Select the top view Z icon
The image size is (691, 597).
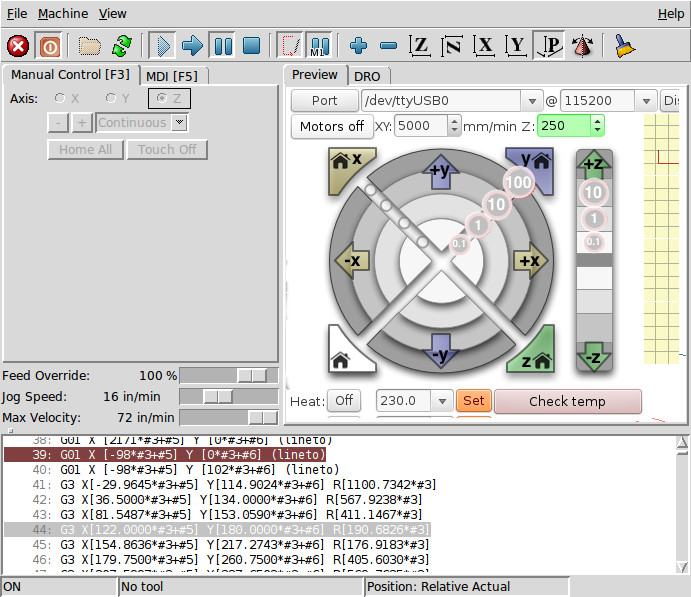tap(420, 46)
